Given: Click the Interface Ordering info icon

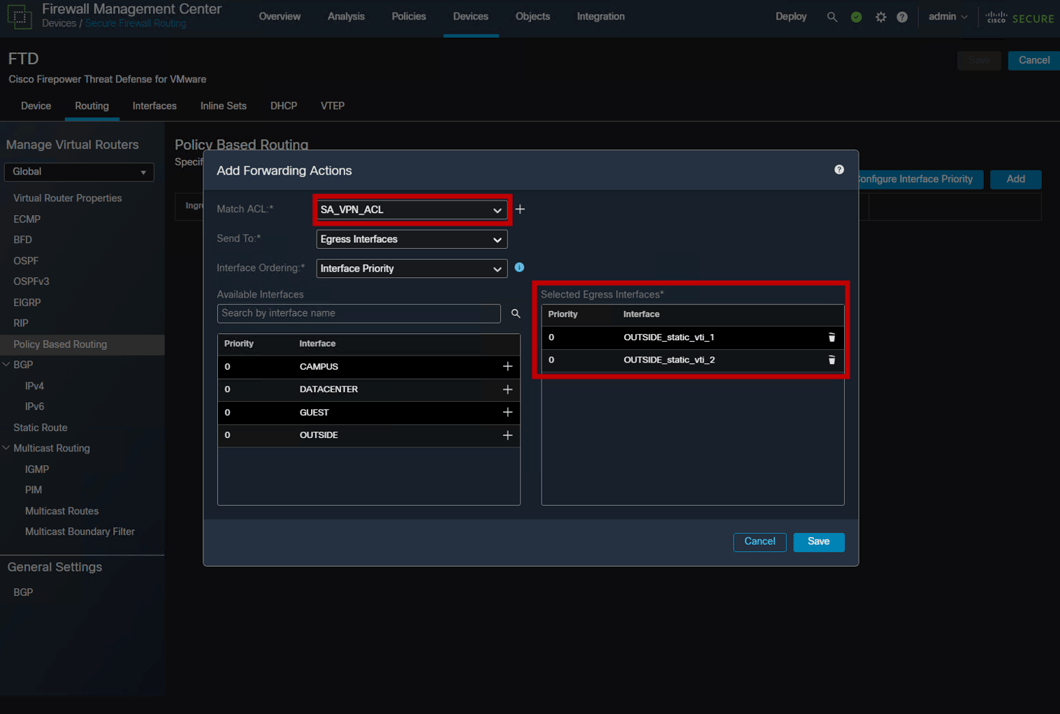Looking at the screenshot, I should coord(519,268).
